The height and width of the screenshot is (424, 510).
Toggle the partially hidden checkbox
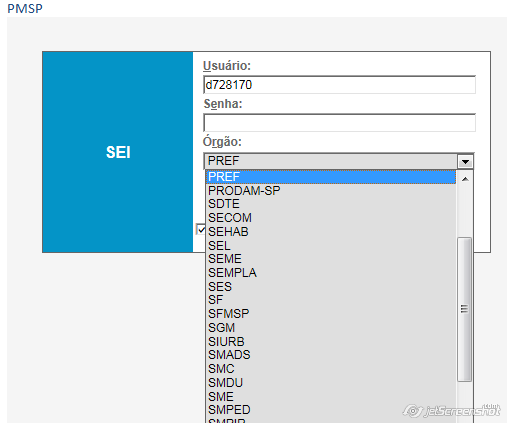(x=200, y=229)
